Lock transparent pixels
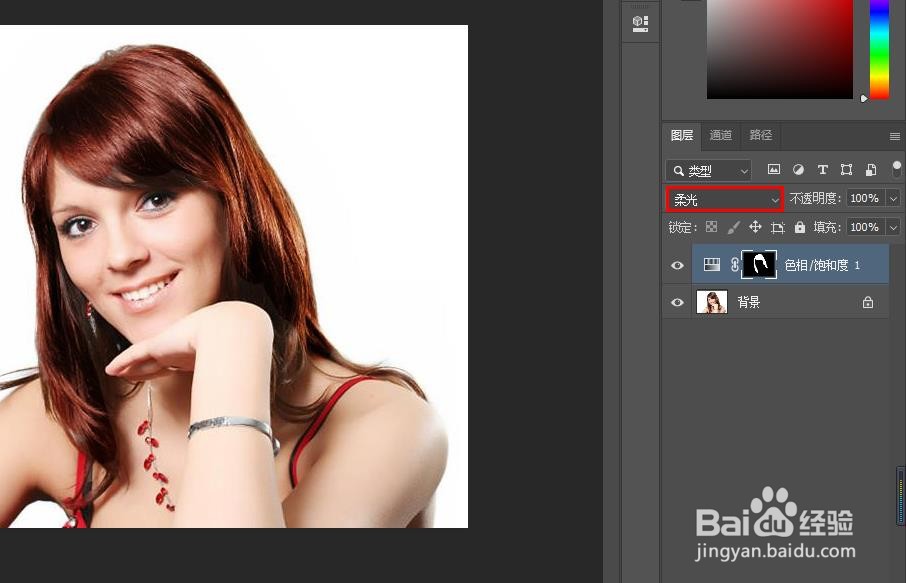Image resolution: width=906 pixels, height=583 pixels. coord(711,227)
